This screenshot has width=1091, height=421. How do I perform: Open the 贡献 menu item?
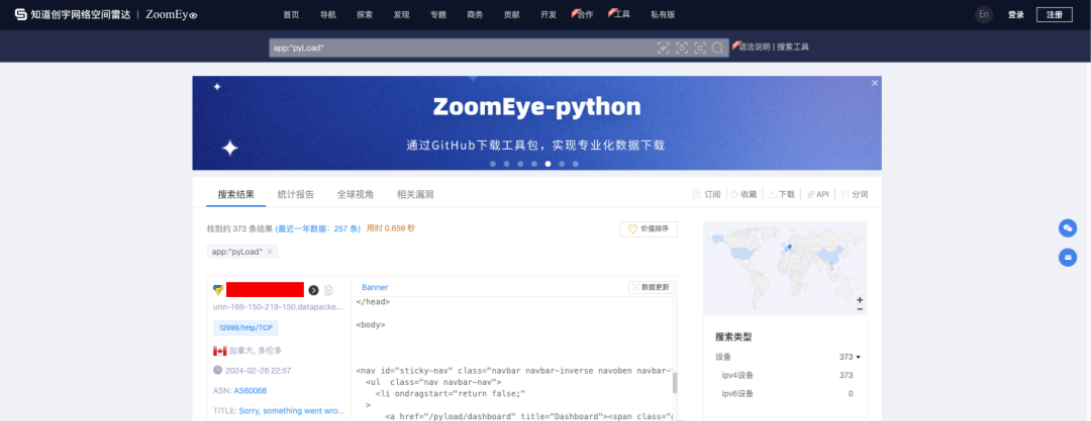[x=511, y=15]
